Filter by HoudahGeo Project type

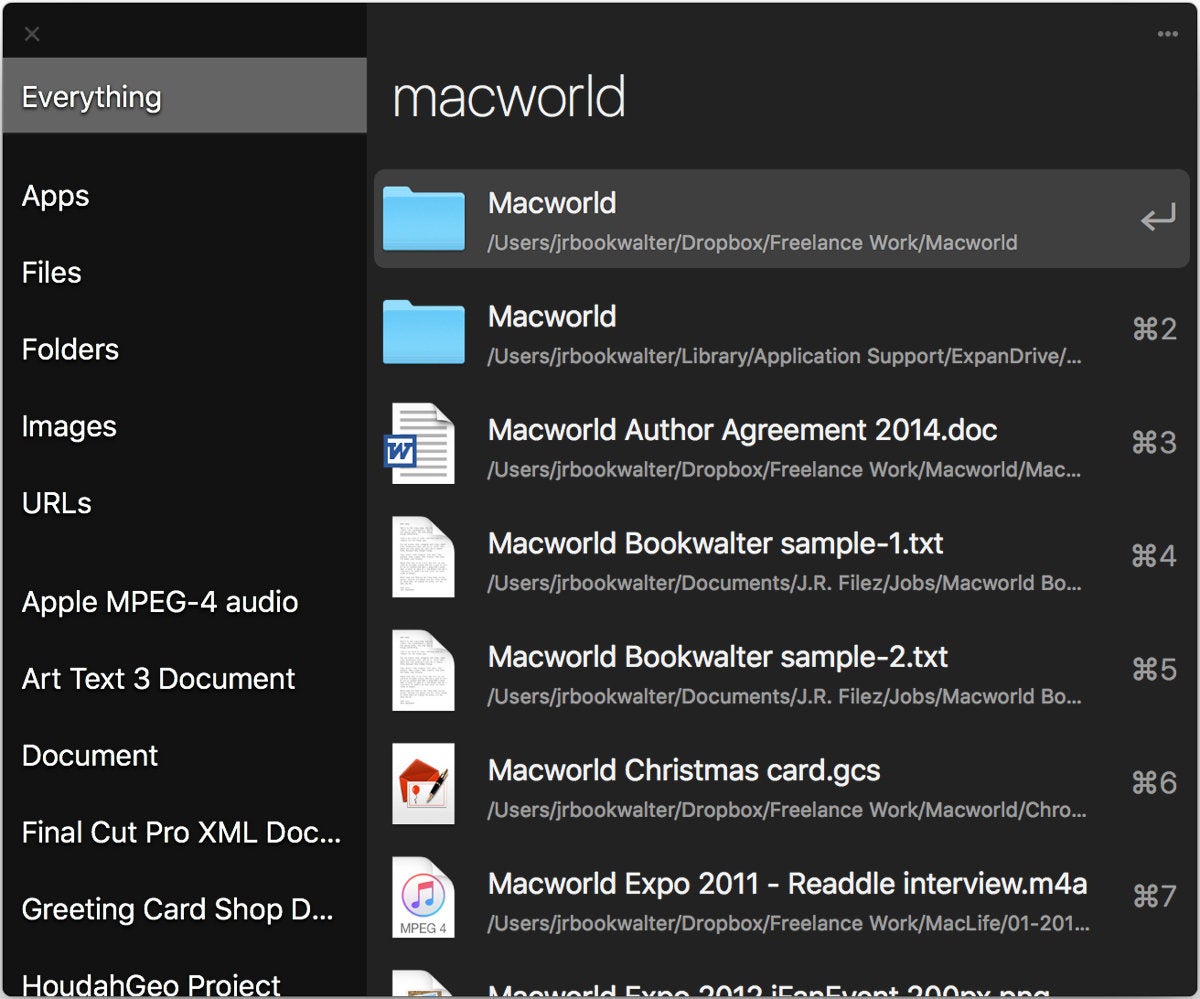(152, 985)
